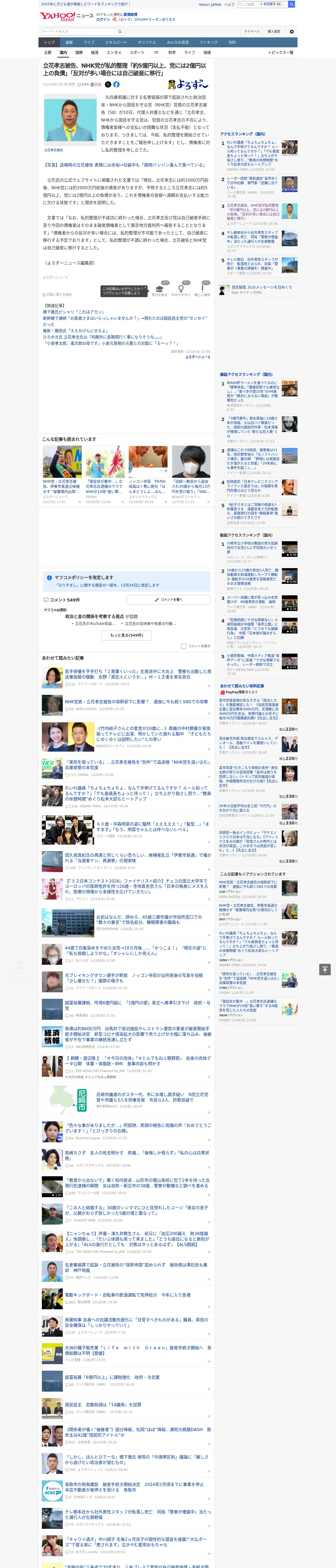
Task: Click the マイページ button
Action: point(252,32)
